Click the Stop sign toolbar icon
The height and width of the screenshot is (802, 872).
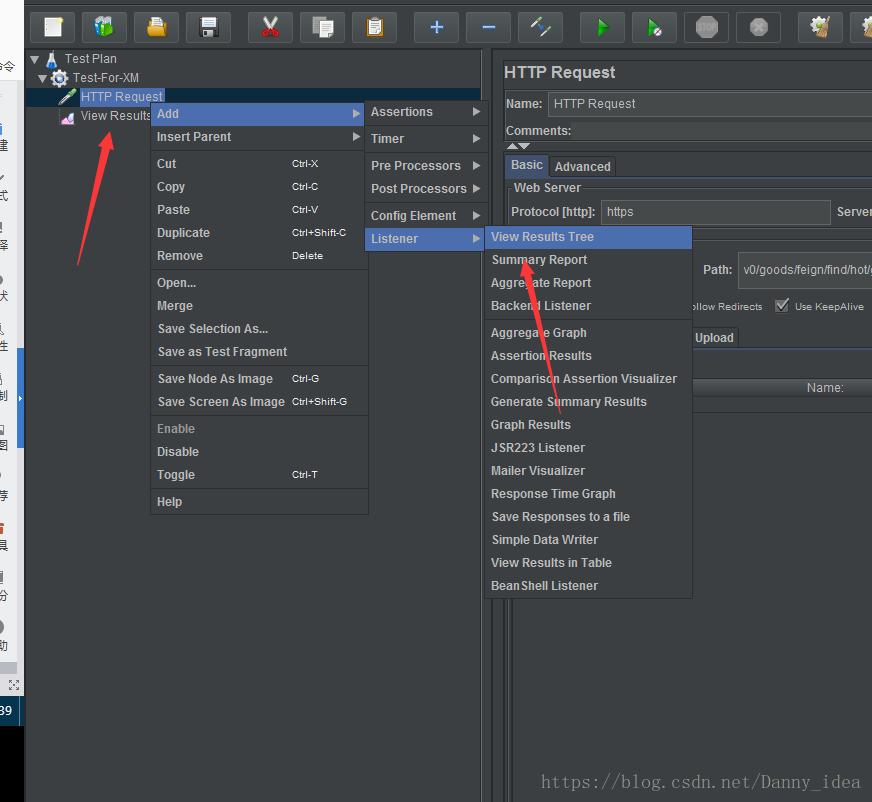point(706,27)
